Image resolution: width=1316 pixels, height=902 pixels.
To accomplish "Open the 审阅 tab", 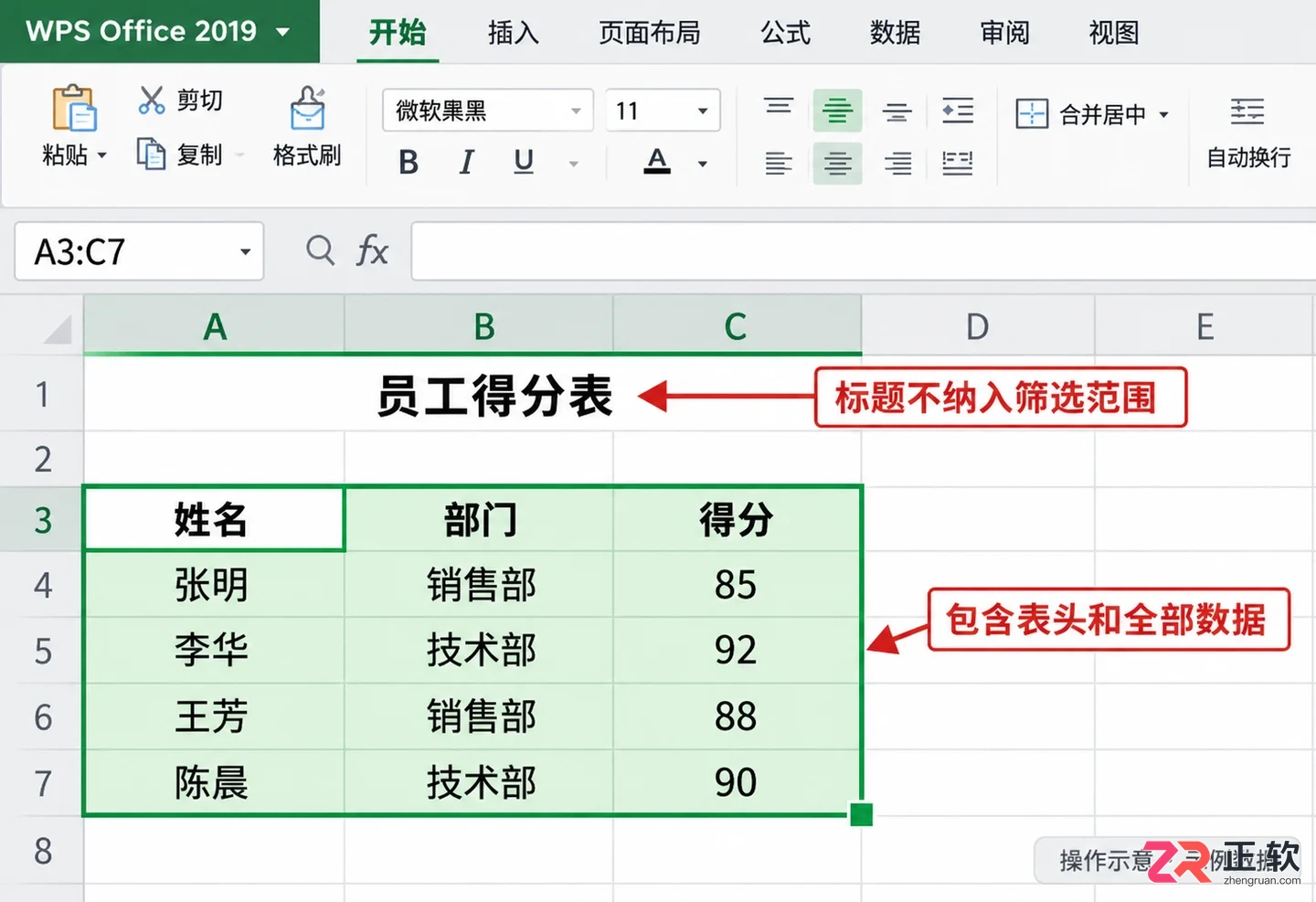I will click(x=1005, y=33).
